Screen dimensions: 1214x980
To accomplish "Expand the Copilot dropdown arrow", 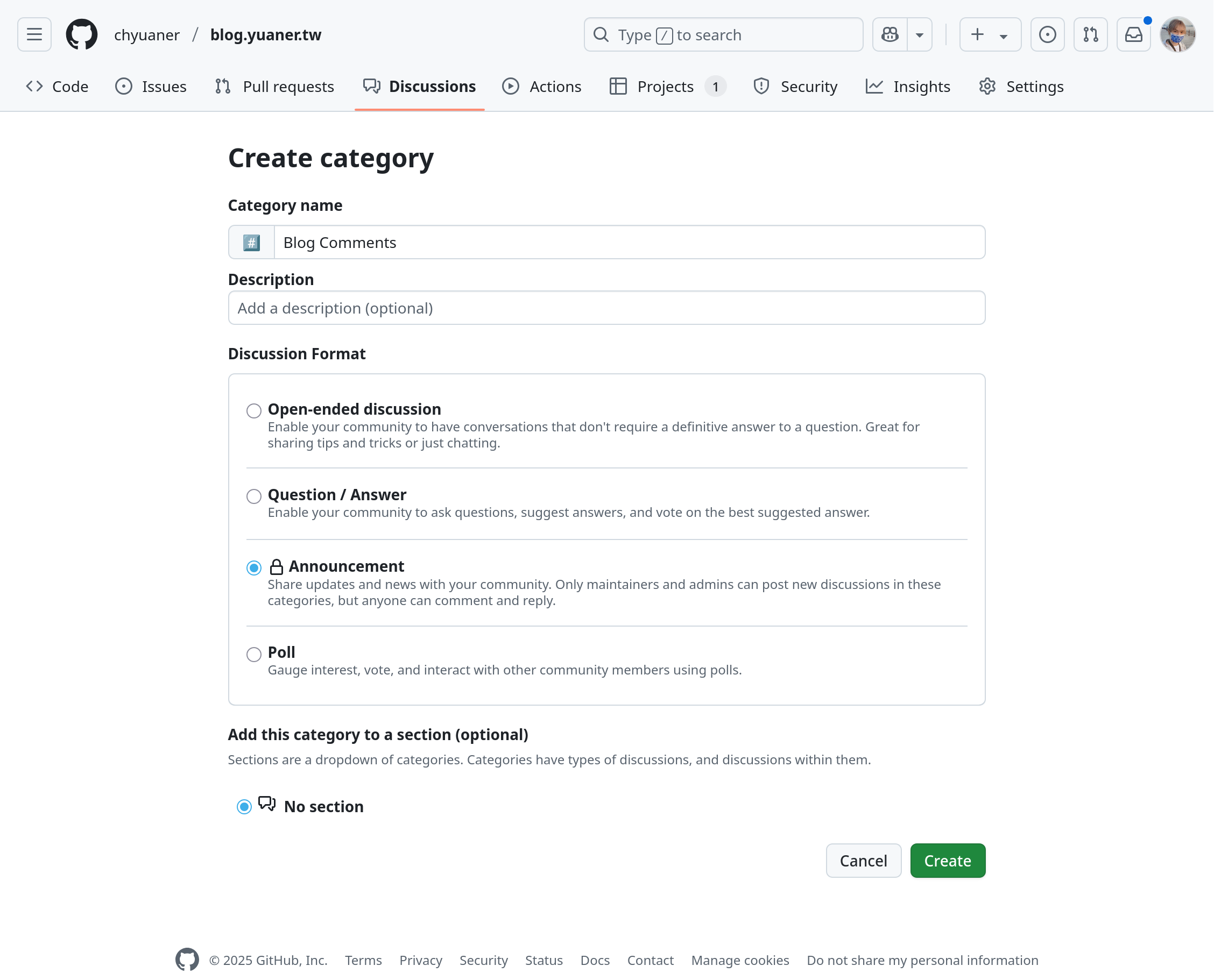I will pyautogui.click(x=919, y=35).
